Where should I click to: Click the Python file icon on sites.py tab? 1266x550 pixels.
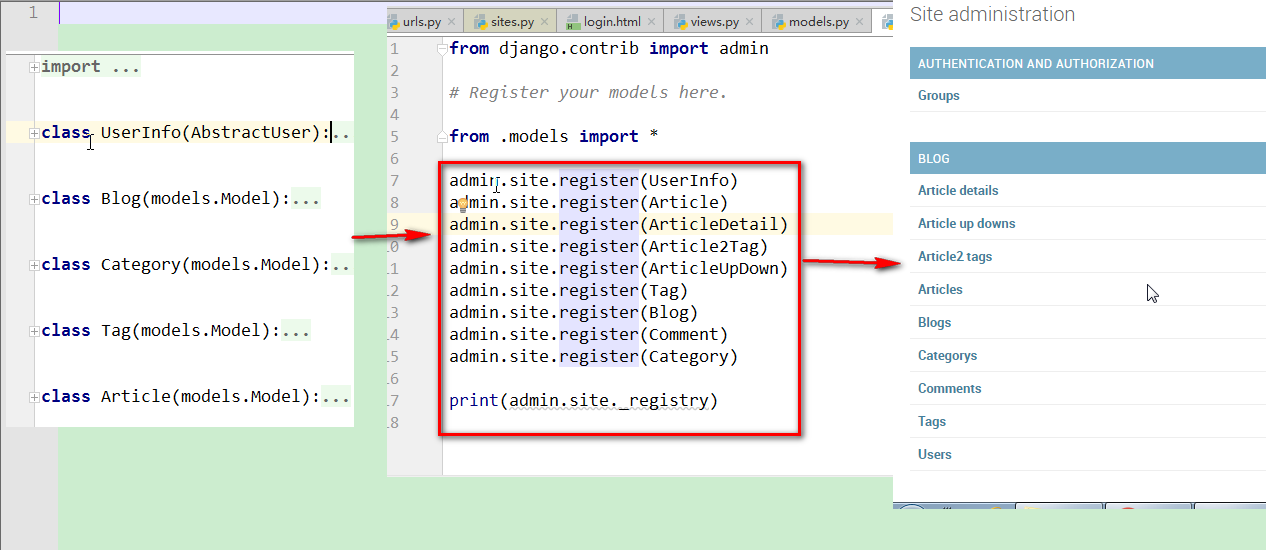tap(480, 21)
